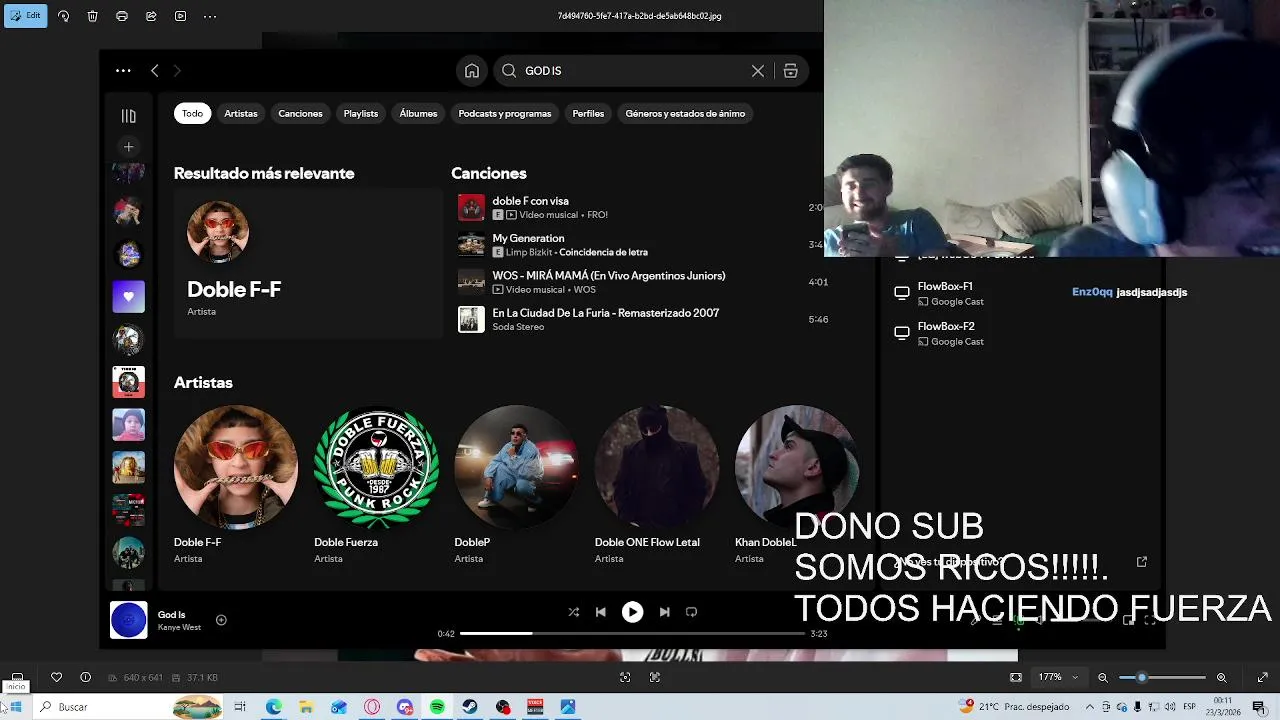Click the taskbar 'Buscar' search box
Screen dimensions: 1280x720
click(130, 707)
